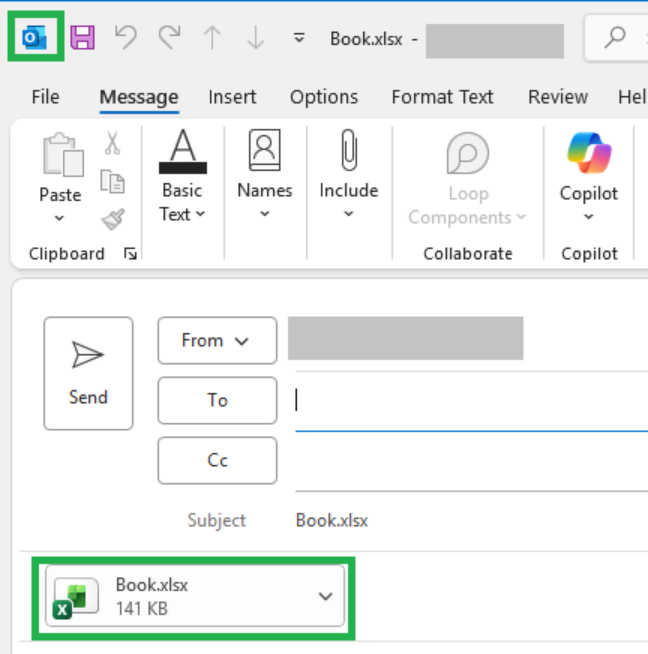Click the search magnifier icon
648x654 pixels.
tap(615, 38)
